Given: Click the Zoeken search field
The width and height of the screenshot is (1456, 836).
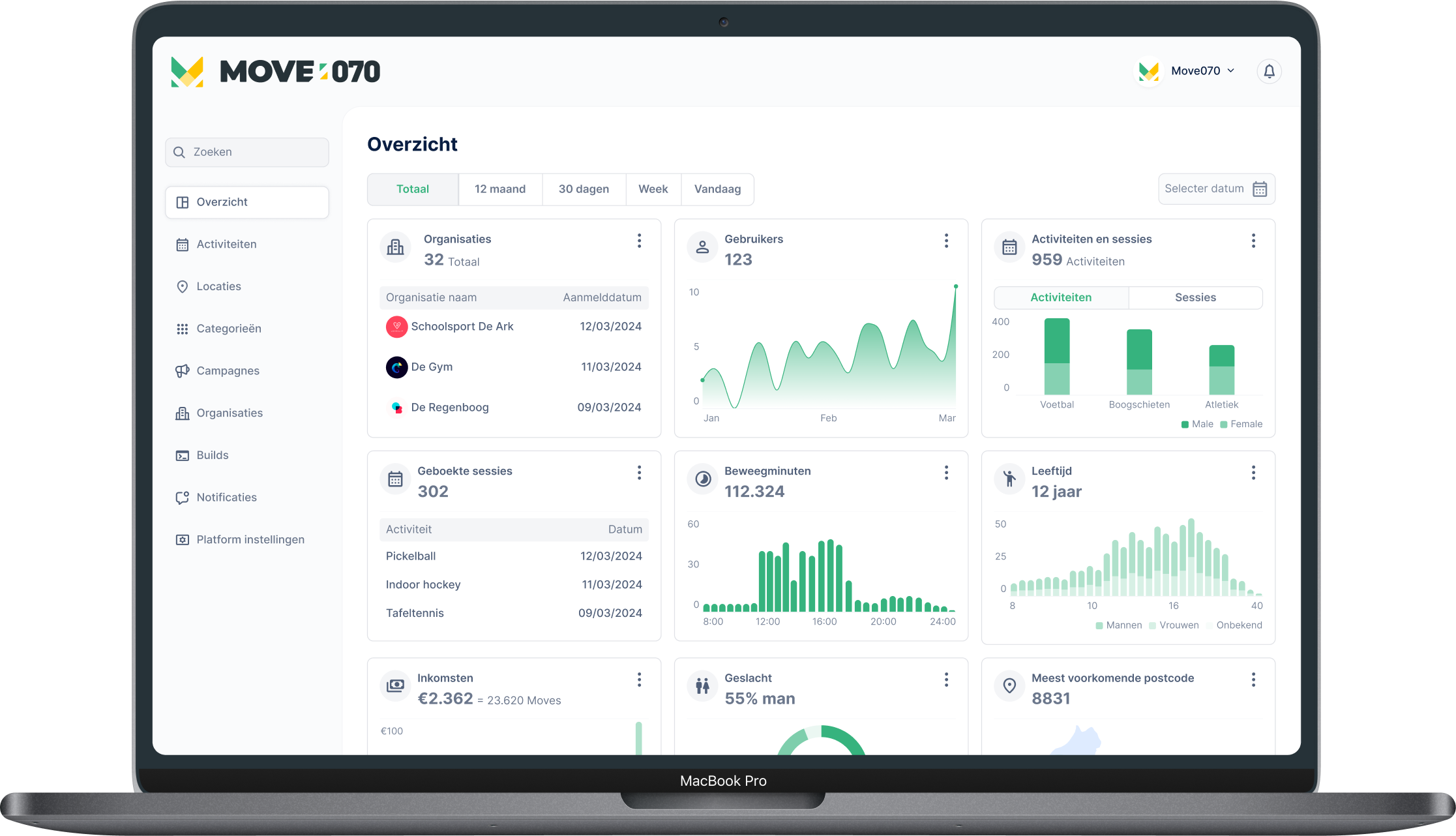Looking at the screenshot, I should coord(246,152).
